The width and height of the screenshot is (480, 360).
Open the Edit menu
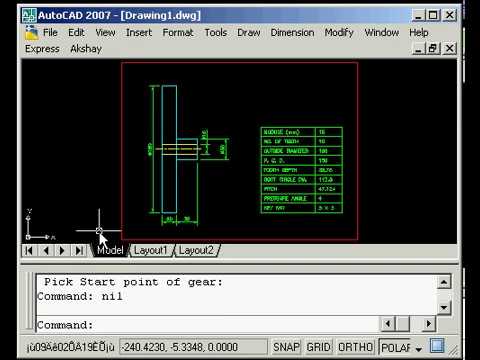[76, 33]
